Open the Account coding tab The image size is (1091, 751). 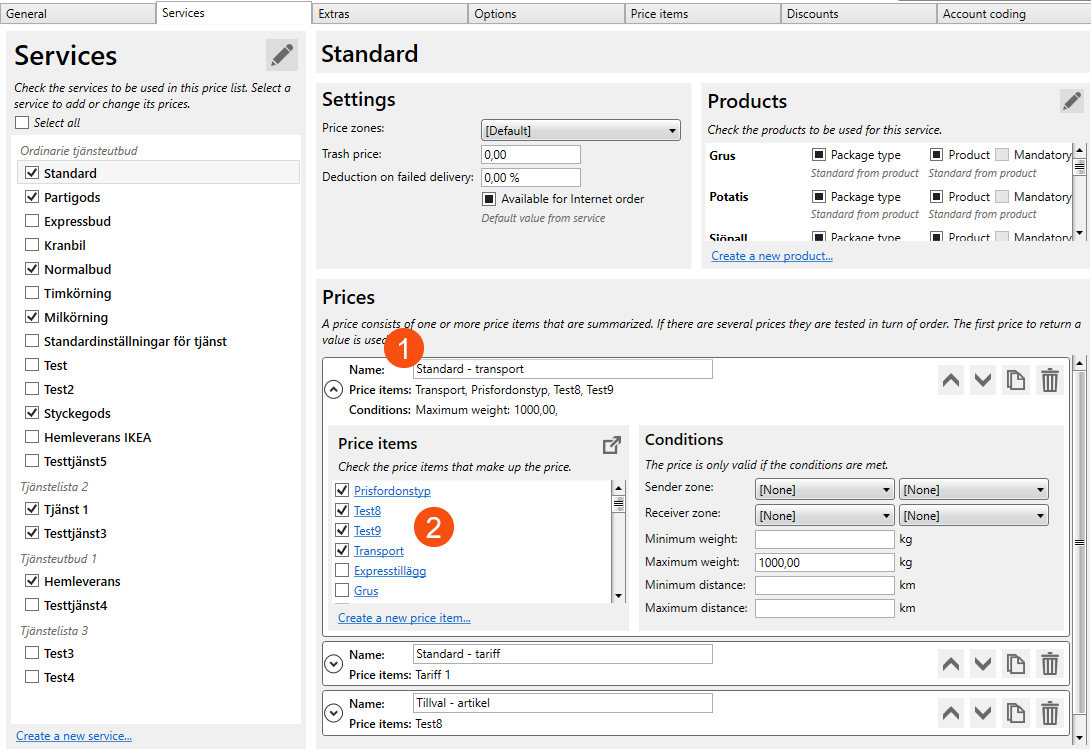pos(1012,13)
